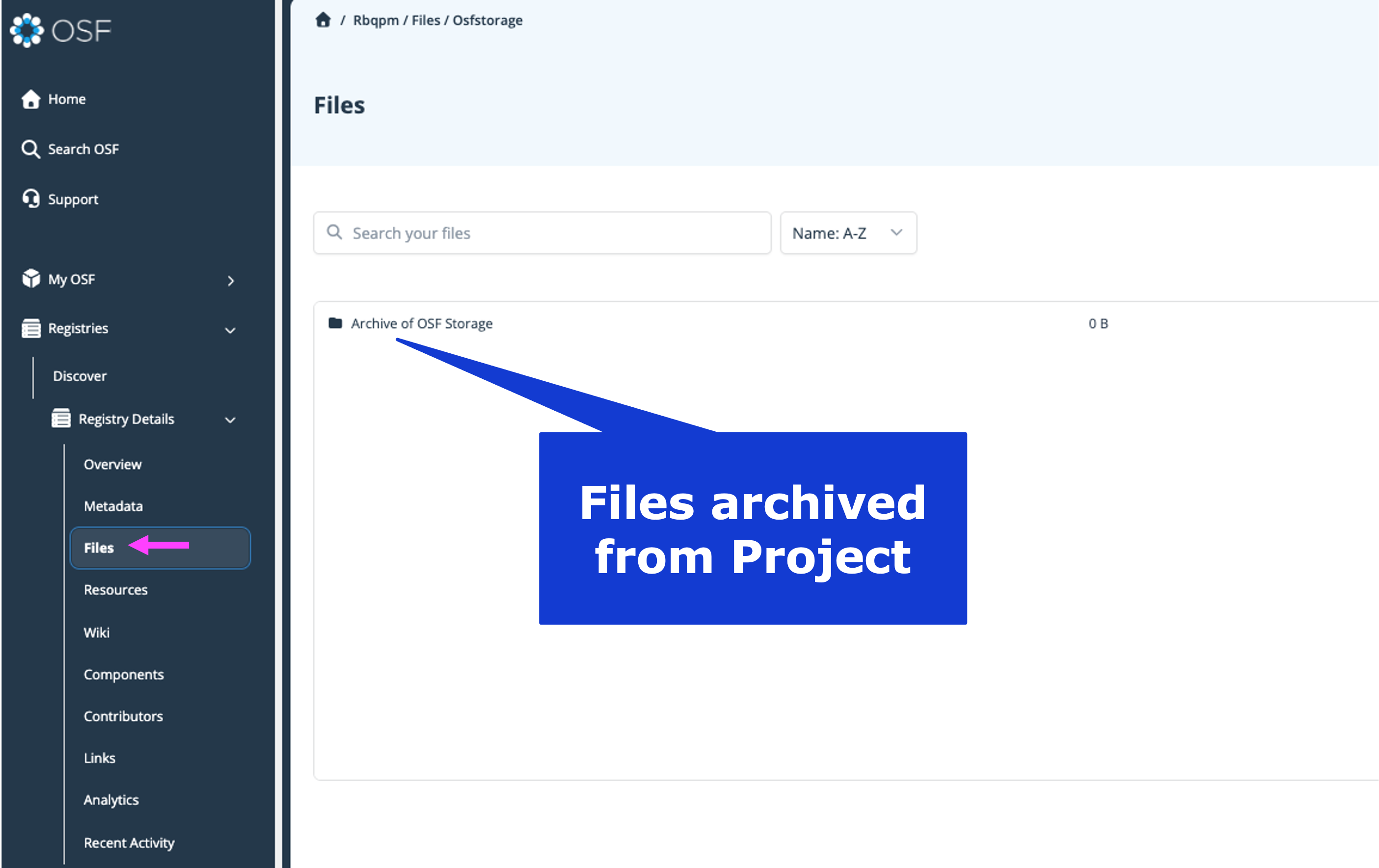The width and height of the screenshot is (1379, 868).
Task: Select the Files menu item
Action: 161,548
